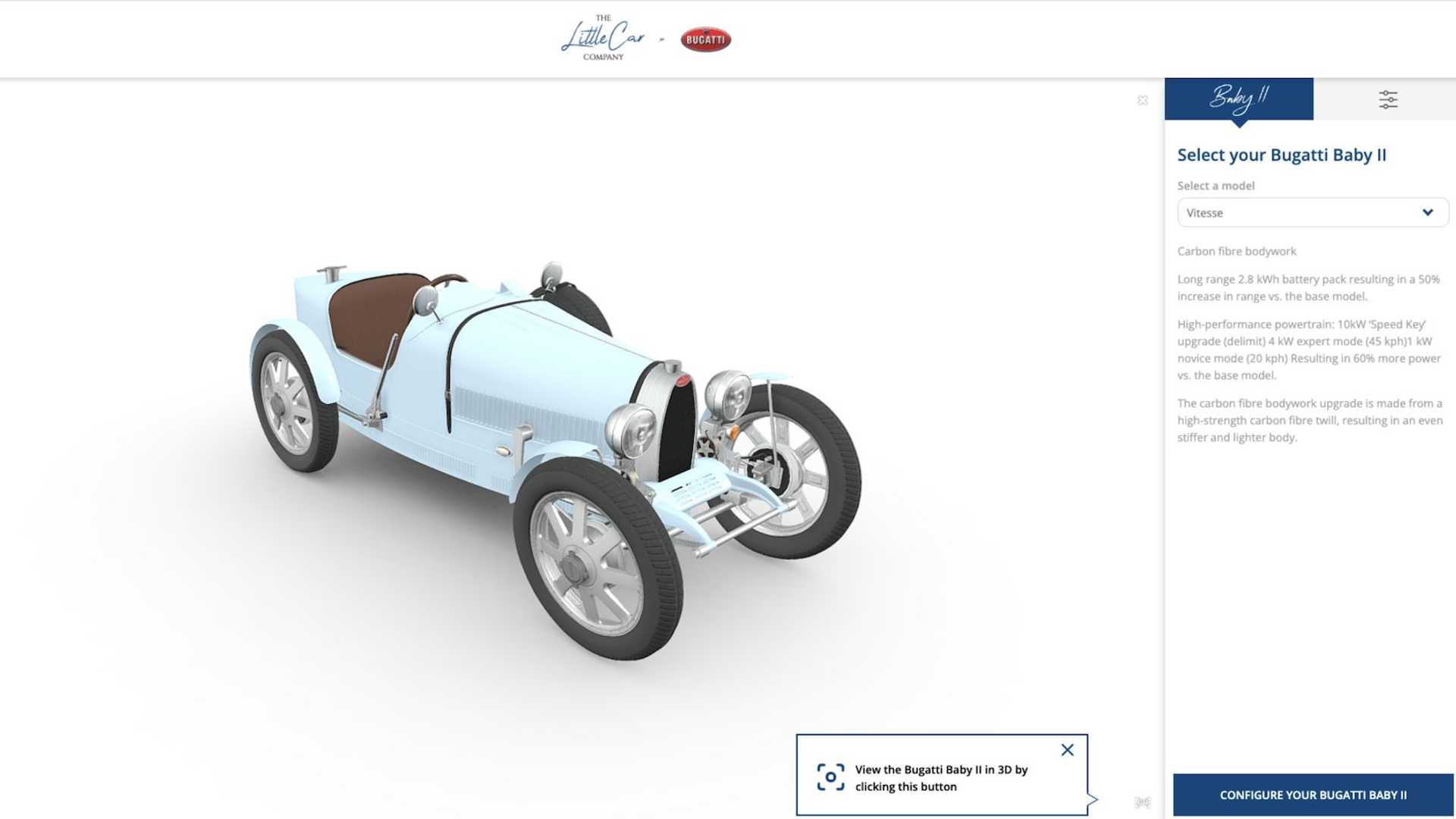Image resolution: width=1456 pixels, height=819 pixels.
Task: Close the 3D view tooltip
Action: 1067,750
